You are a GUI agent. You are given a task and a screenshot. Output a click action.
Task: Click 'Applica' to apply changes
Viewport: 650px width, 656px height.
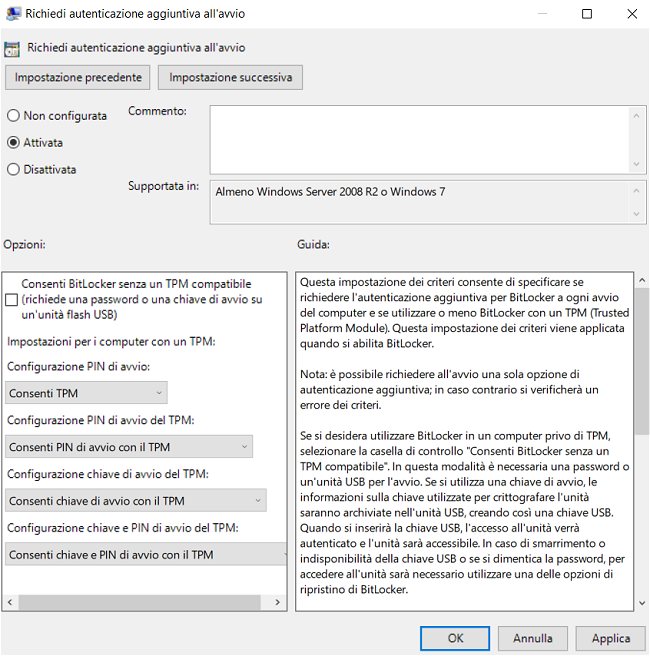coord(610,638)
